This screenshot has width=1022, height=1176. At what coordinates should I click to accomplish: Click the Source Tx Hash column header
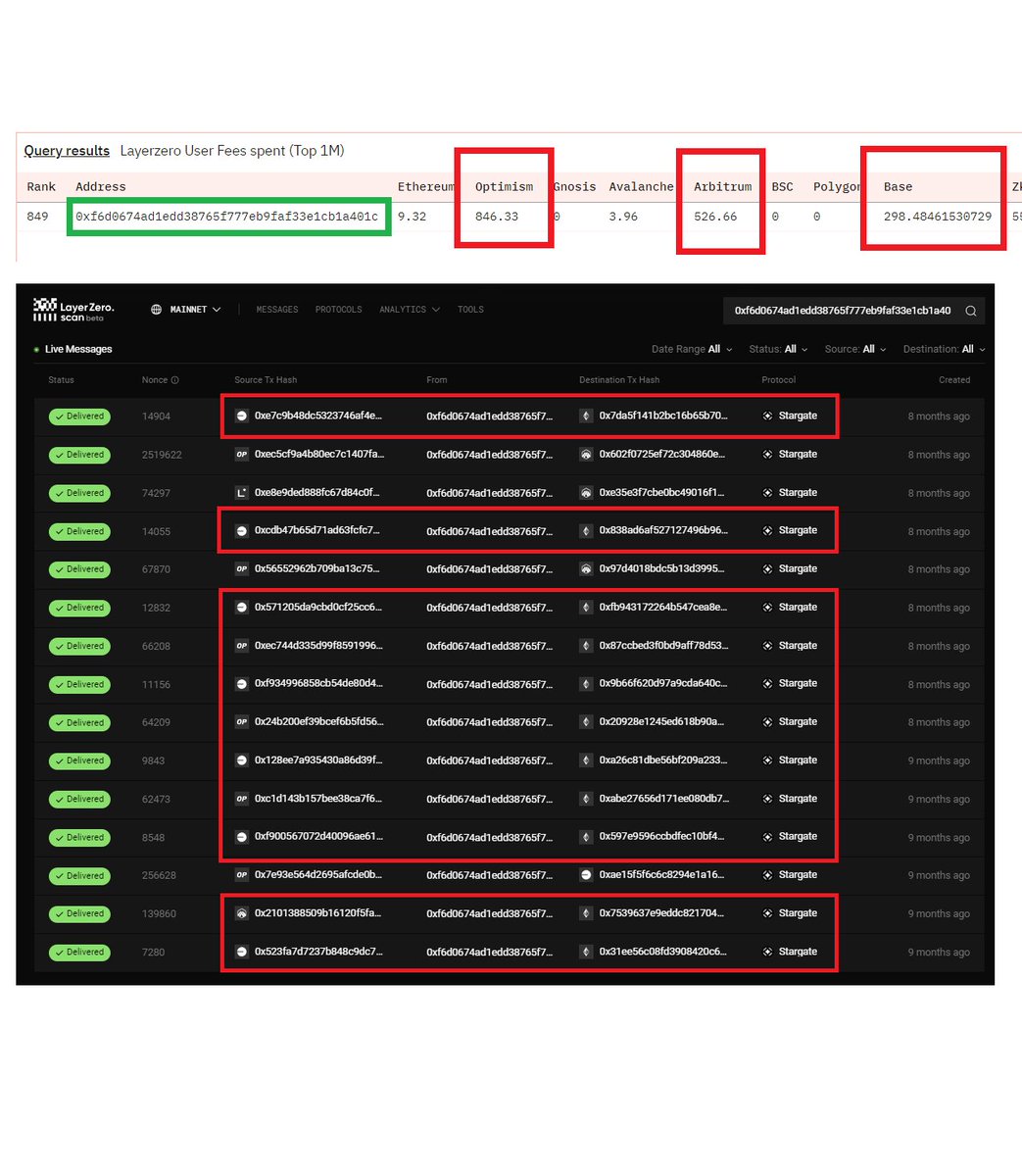(266, 380)
